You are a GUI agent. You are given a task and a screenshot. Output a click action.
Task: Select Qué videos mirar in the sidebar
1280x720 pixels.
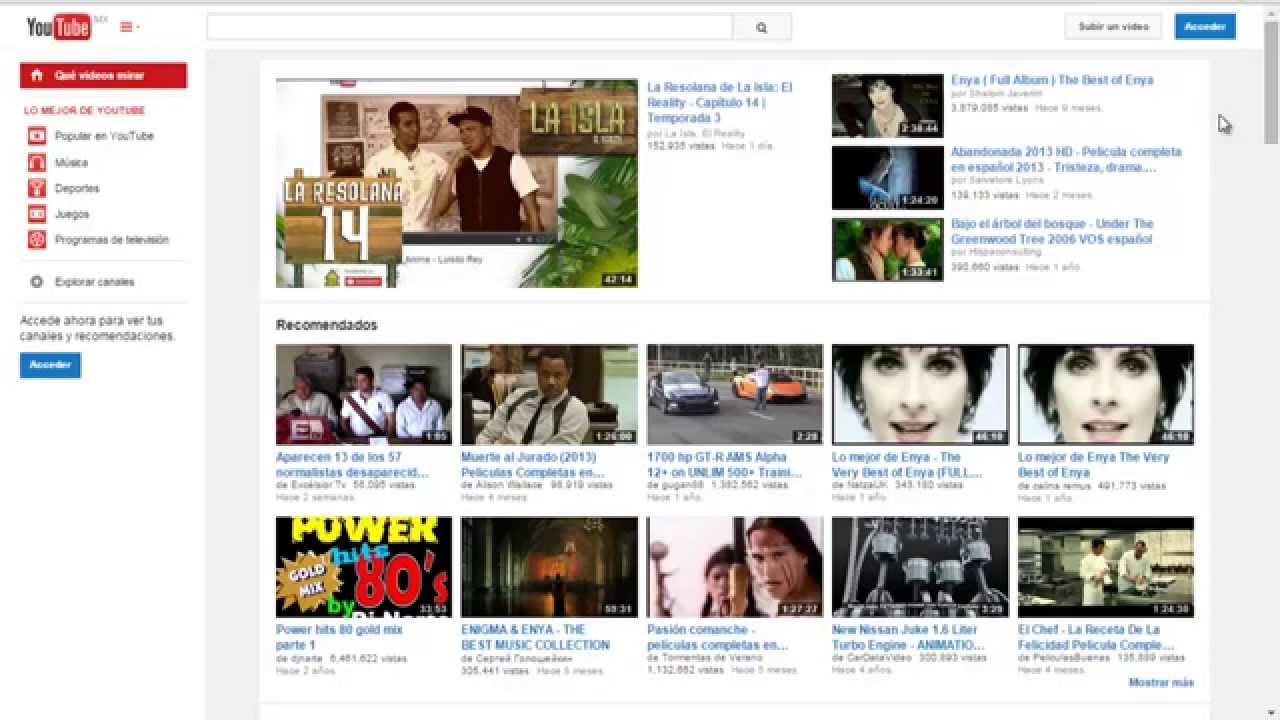[103, 75]
